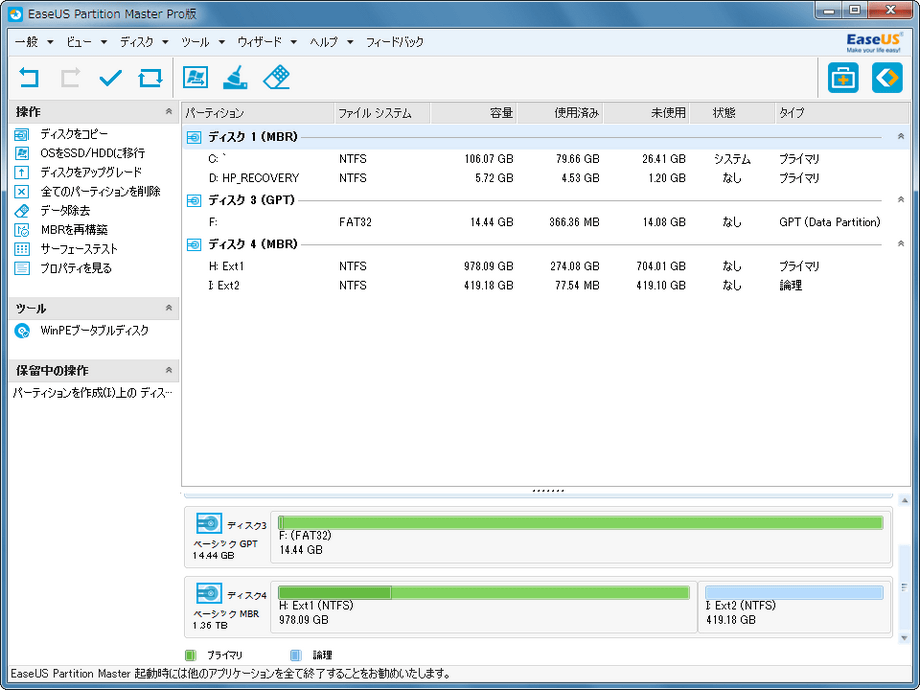The width and height of the screenshot is (920, 690).
Task: Click the プロパティを見る icon
Action: click(x=22, y=268)
